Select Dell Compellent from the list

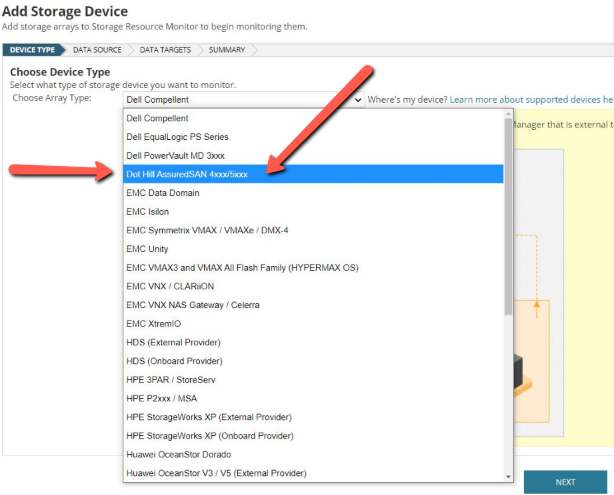pos(313,118)
